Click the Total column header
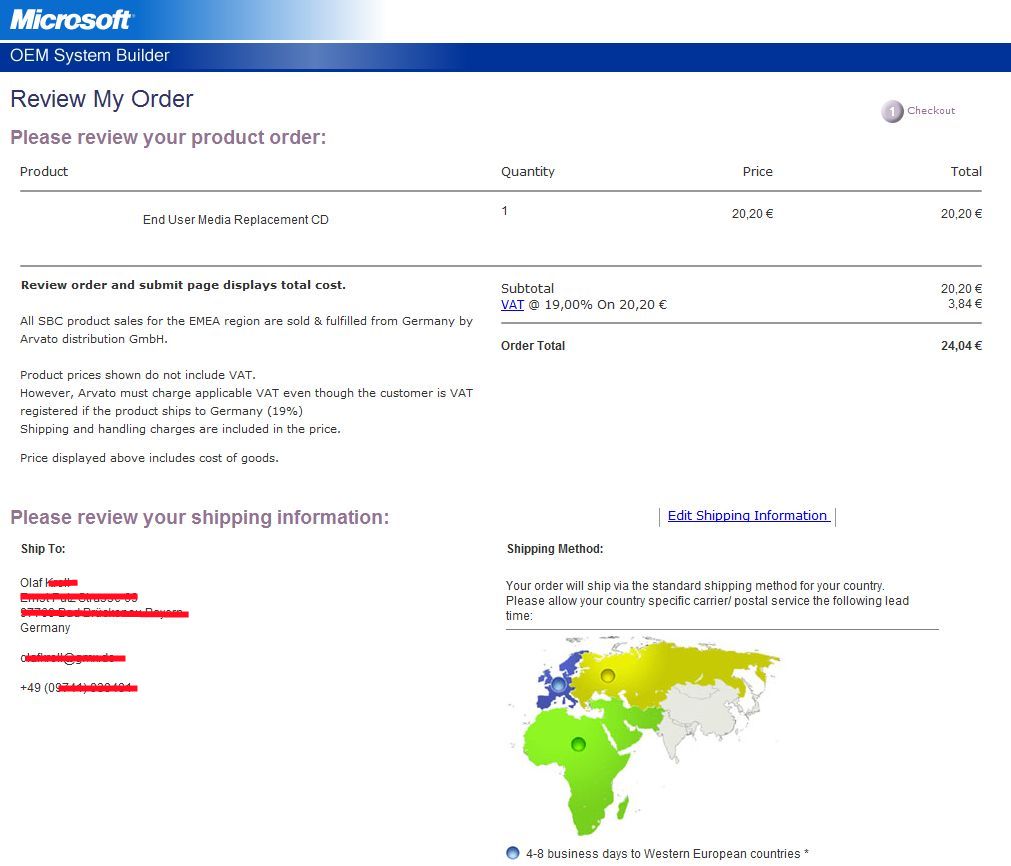Viewport: 1011px width, 866px height. pyautogui.click(x=965, y=172)
